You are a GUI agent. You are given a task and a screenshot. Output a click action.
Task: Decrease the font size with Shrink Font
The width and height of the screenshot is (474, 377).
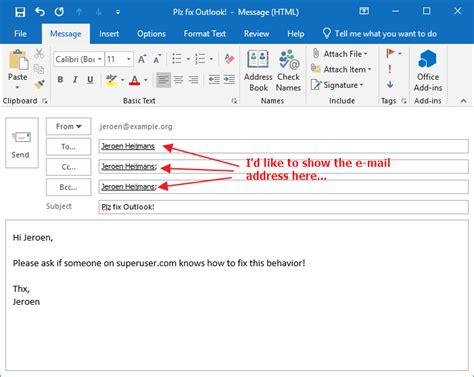coord(157,59)
